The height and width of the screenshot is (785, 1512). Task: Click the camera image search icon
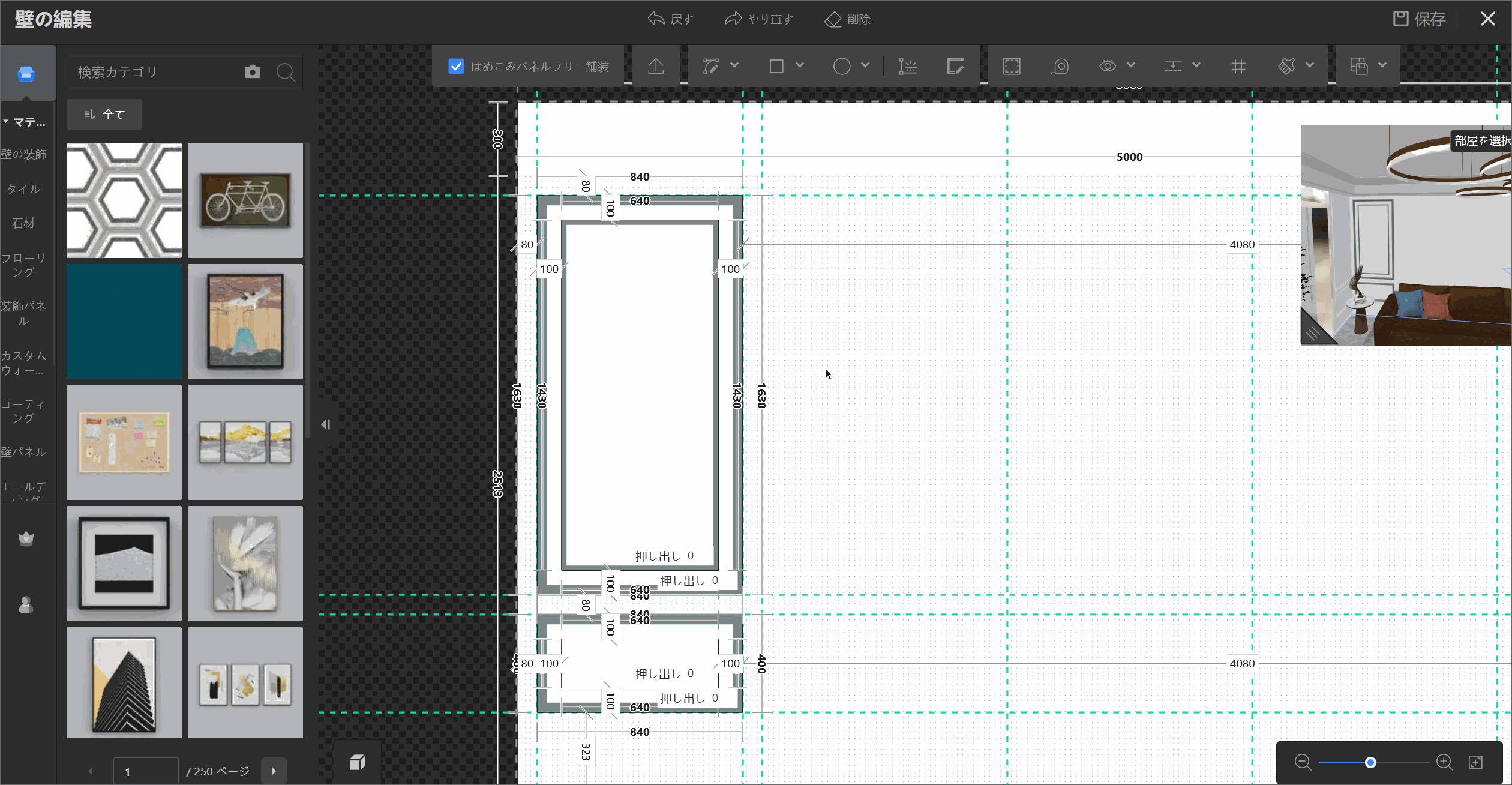coord(253,72)
